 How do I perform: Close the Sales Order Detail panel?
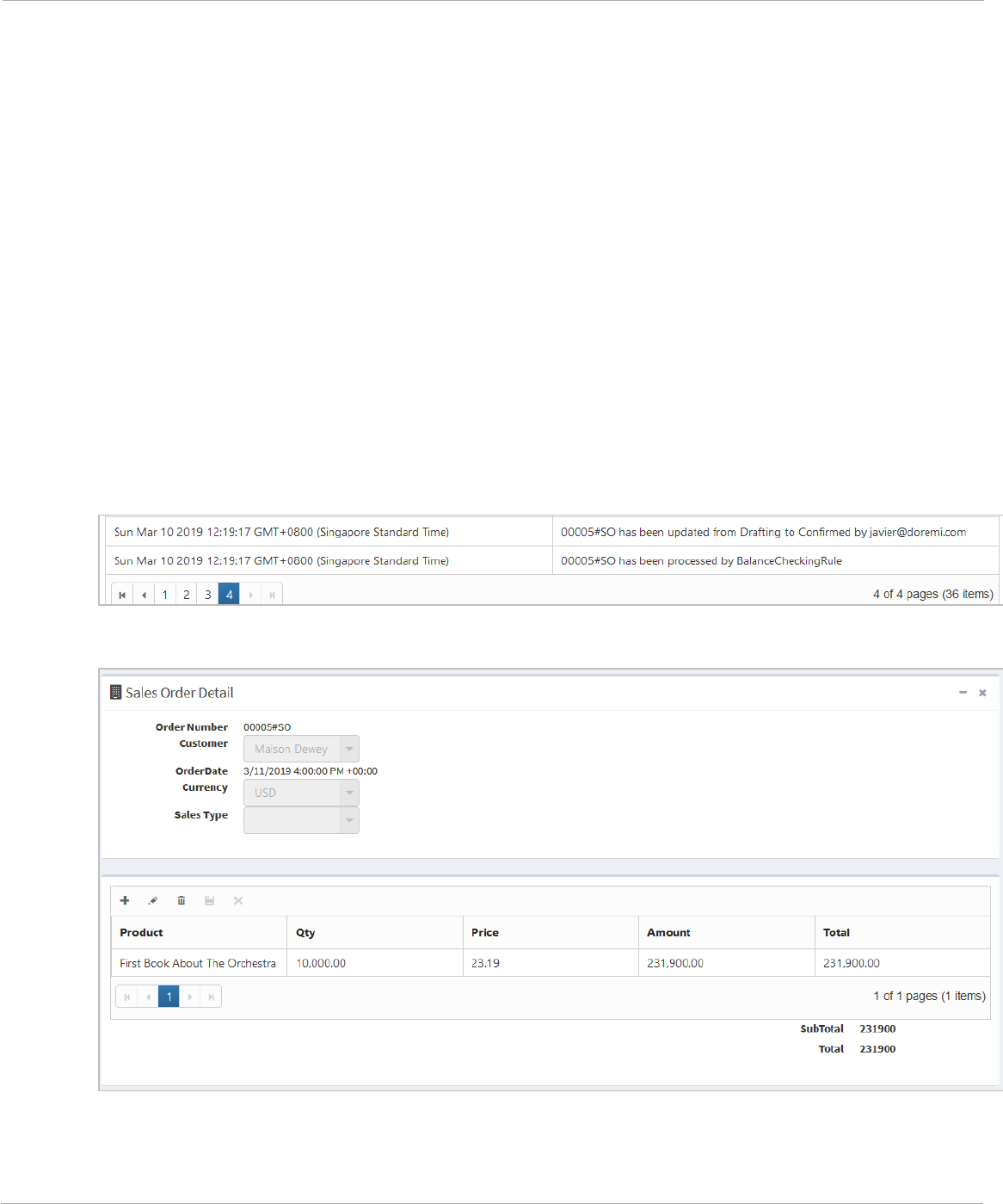click(982, 693)
